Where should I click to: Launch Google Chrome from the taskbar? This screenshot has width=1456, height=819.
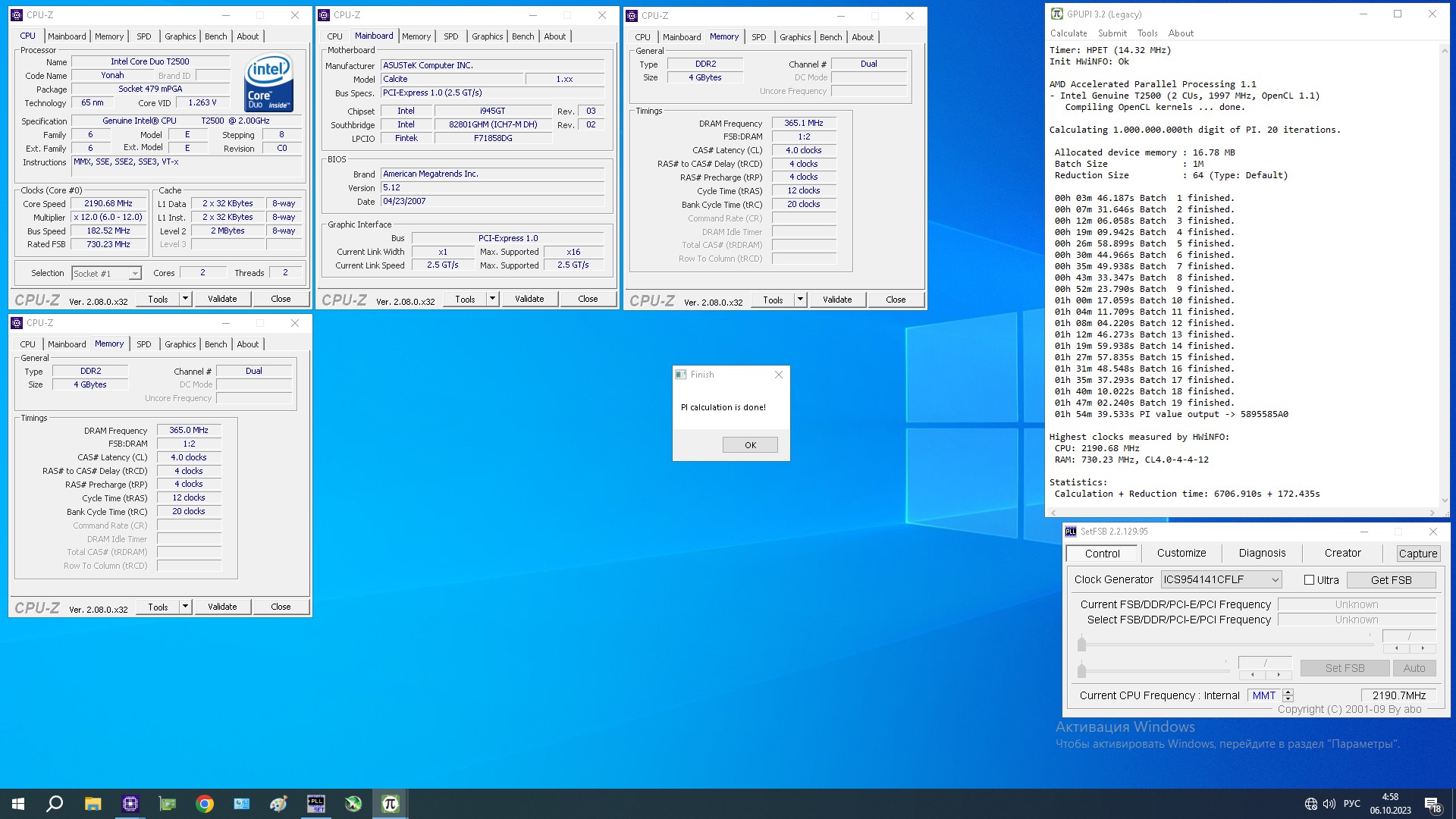205,804
